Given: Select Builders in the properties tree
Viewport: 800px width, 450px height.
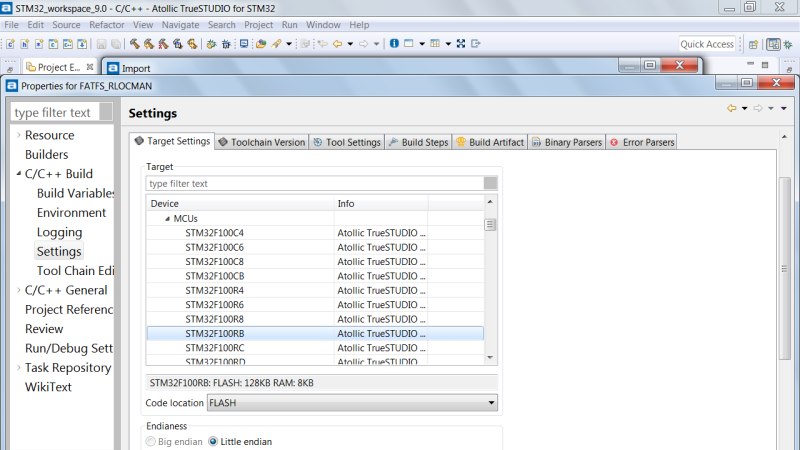Looking at the screenshot, I should click(46, 155).
